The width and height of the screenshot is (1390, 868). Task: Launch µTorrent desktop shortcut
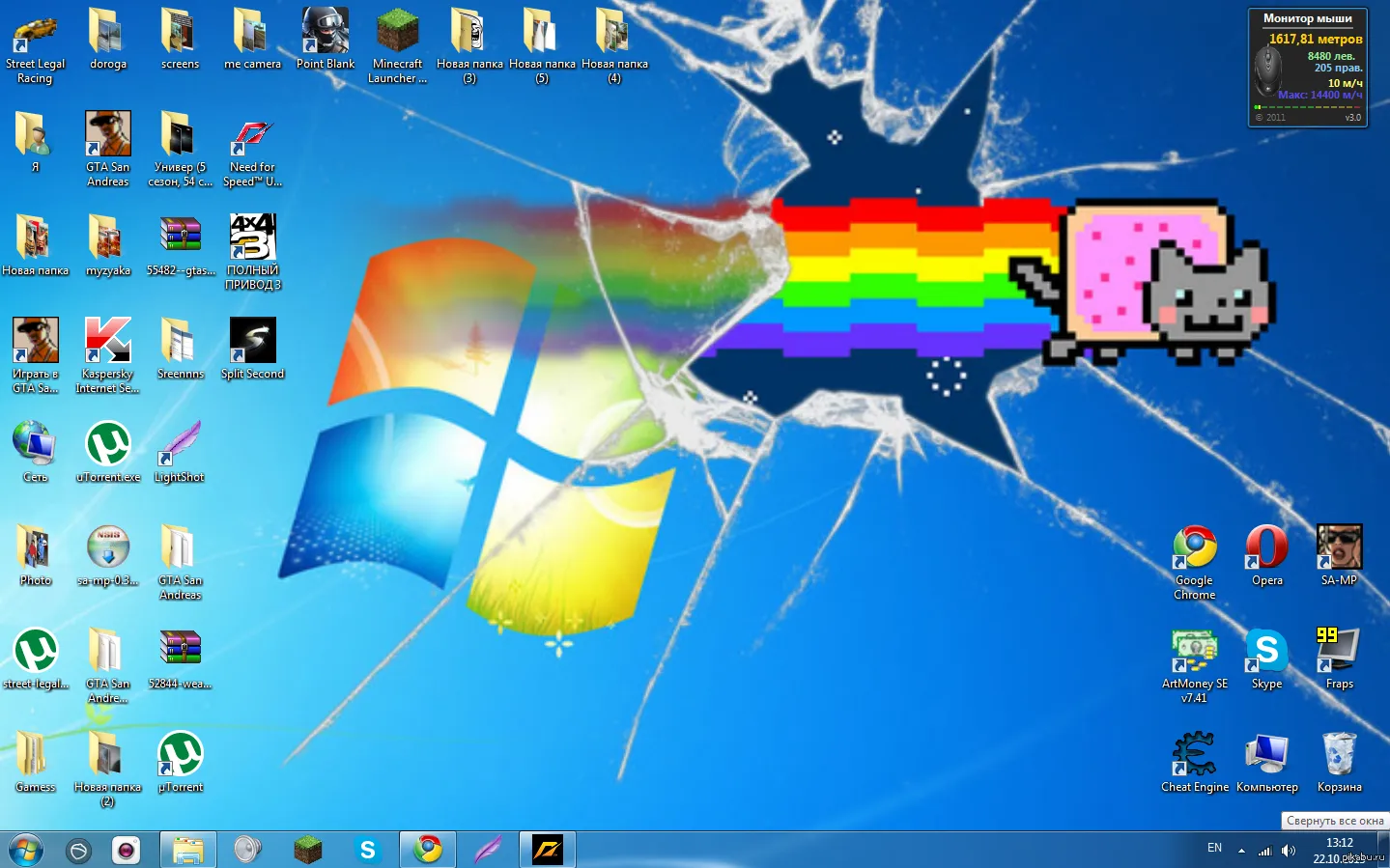180,762
